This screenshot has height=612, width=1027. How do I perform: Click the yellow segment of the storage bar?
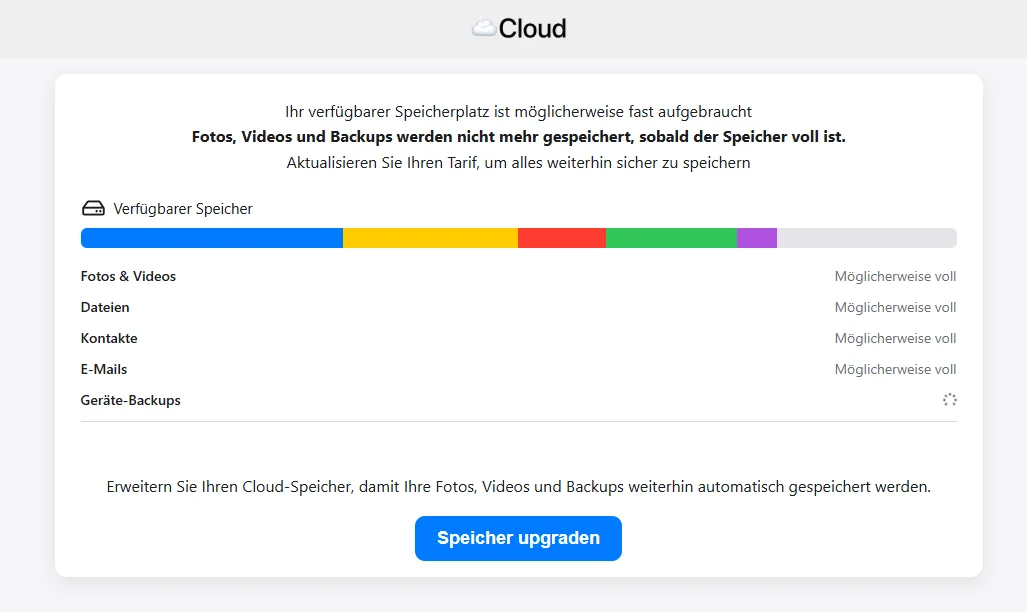pyautogui.click(x=430, y=237)
